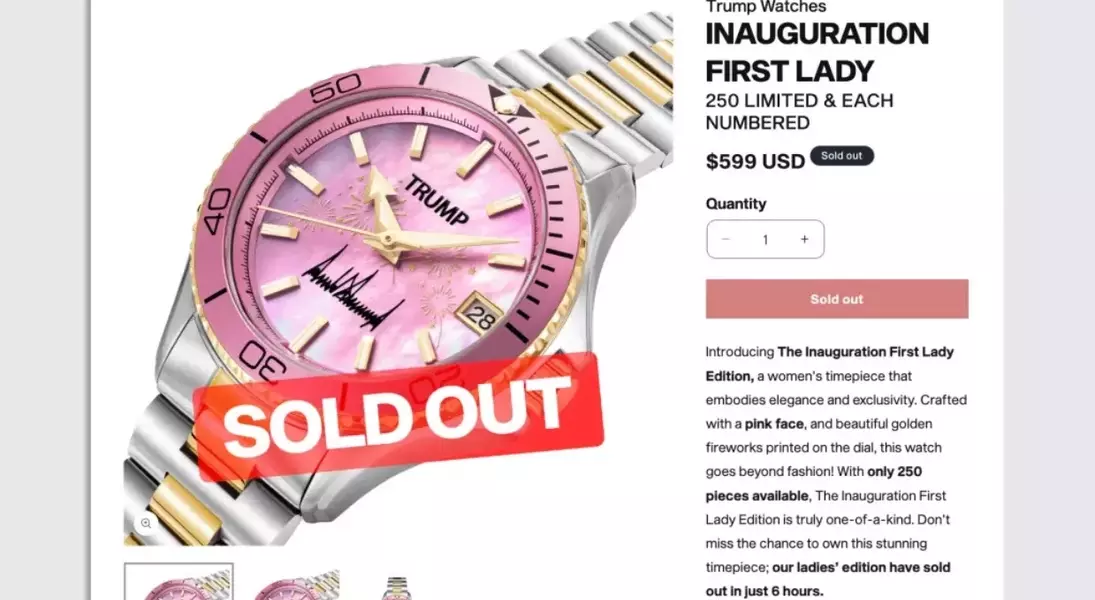
Task: Select the first outlined watch thumbnail
Action: (179, 582)
